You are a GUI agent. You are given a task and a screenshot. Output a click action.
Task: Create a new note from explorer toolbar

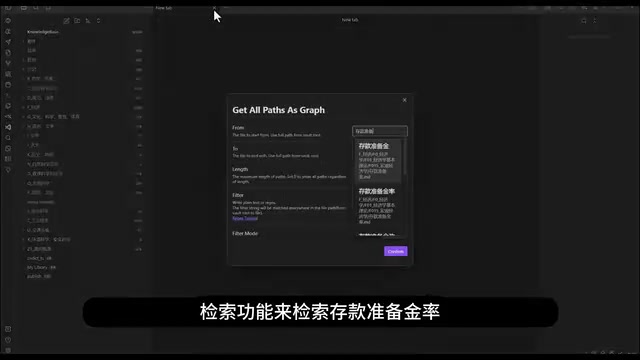[x=66, y=21]
